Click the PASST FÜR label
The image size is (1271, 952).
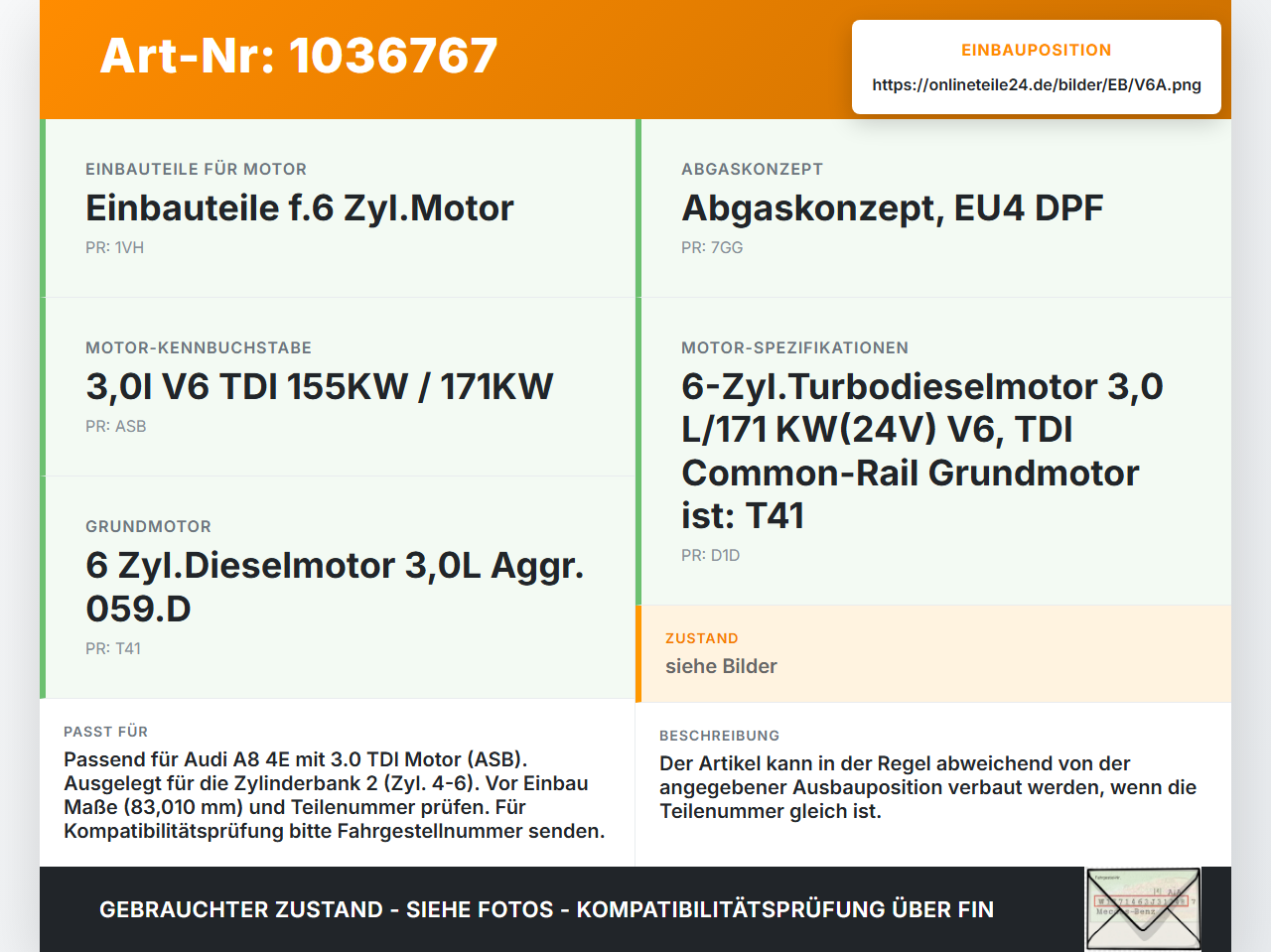[105, 732]
